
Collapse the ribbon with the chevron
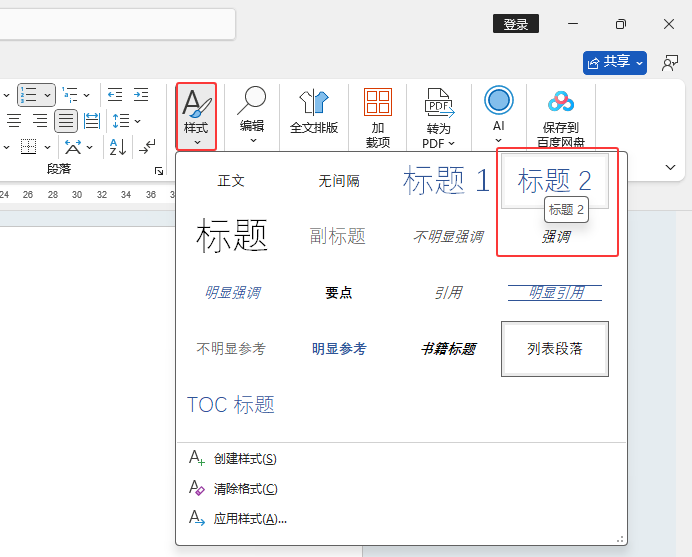tap(670, 167)
